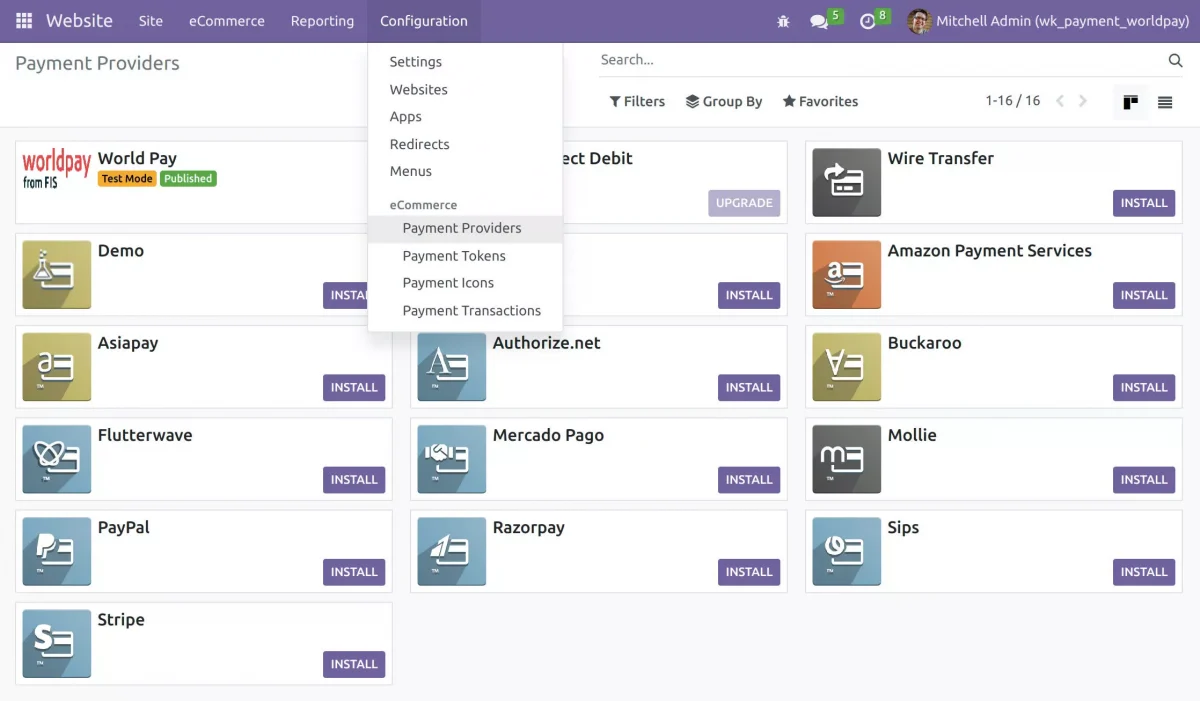Screen dimensions: 1200x701
Task: Click the Asiapay provider icon
Action: pos(56,367)
